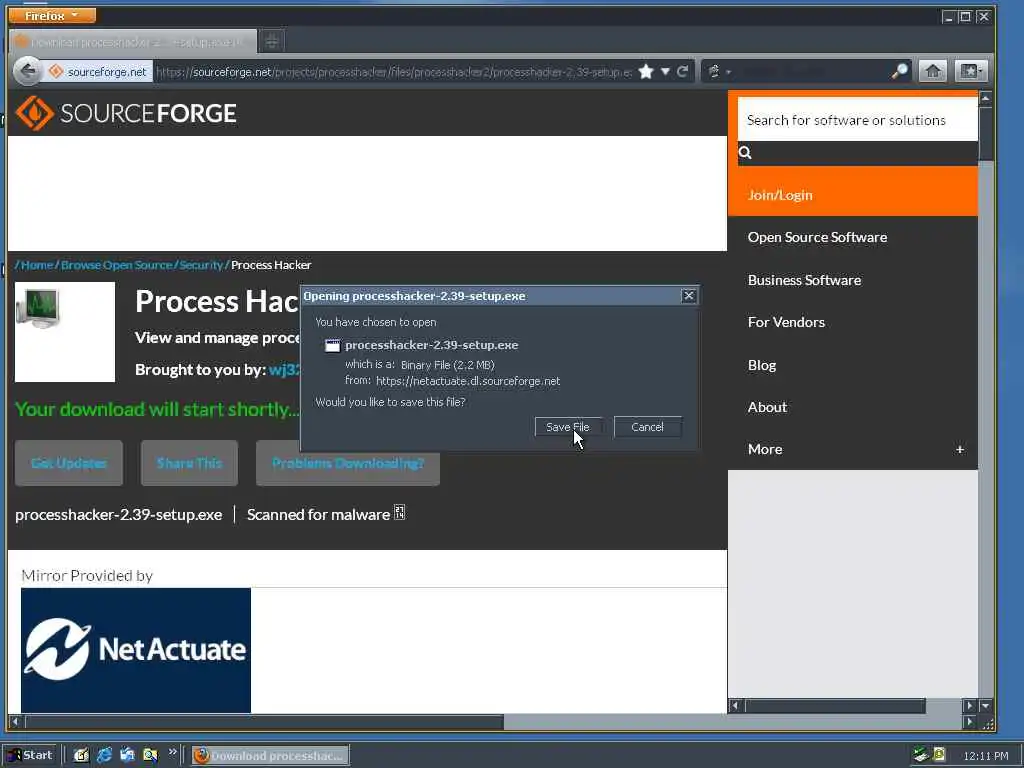1024x768 pixels.
Task: Open the Business Software menu item
Action: point(804,280)
